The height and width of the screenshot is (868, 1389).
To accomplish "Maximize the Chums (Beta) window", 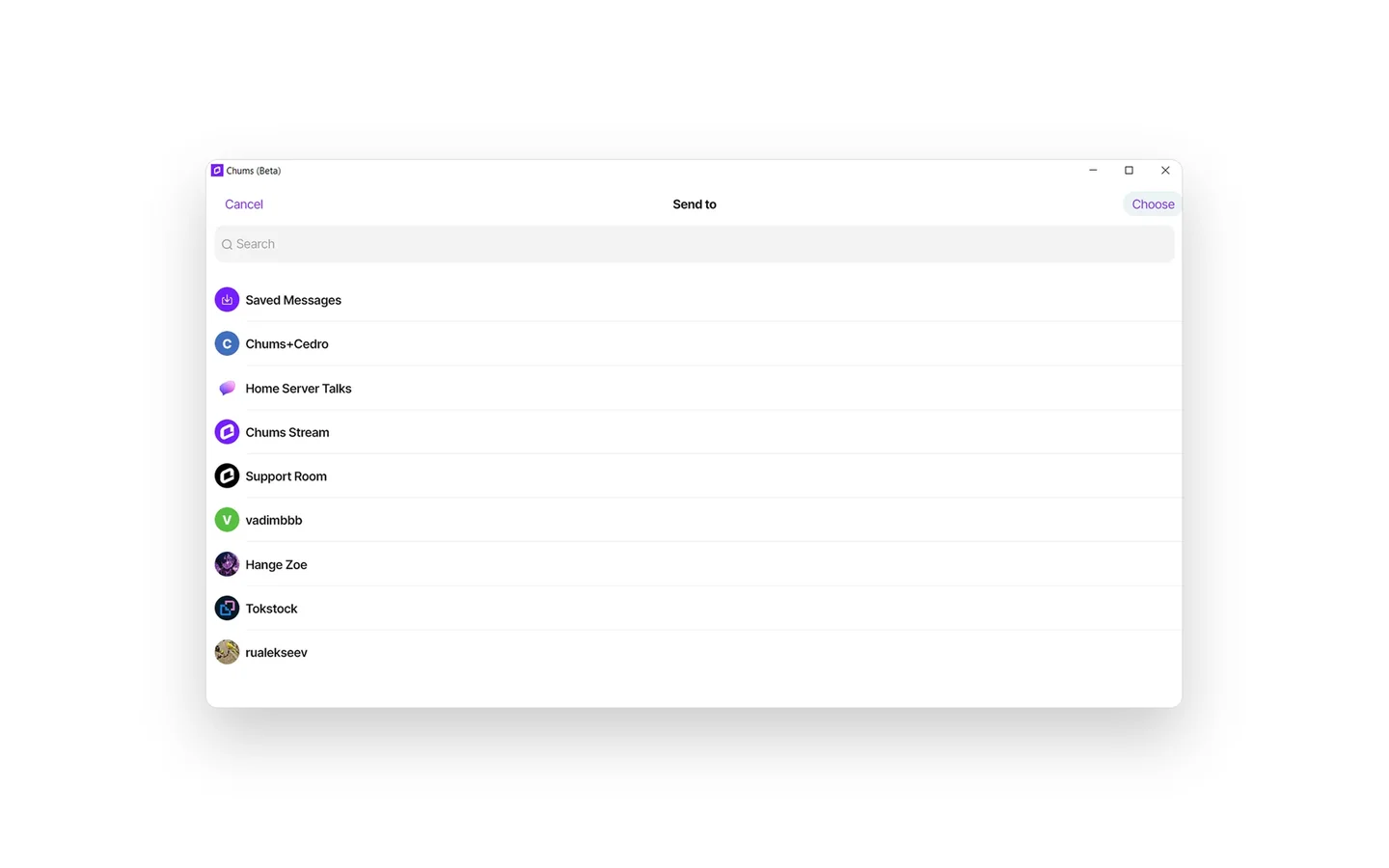I will (1129, 171).
